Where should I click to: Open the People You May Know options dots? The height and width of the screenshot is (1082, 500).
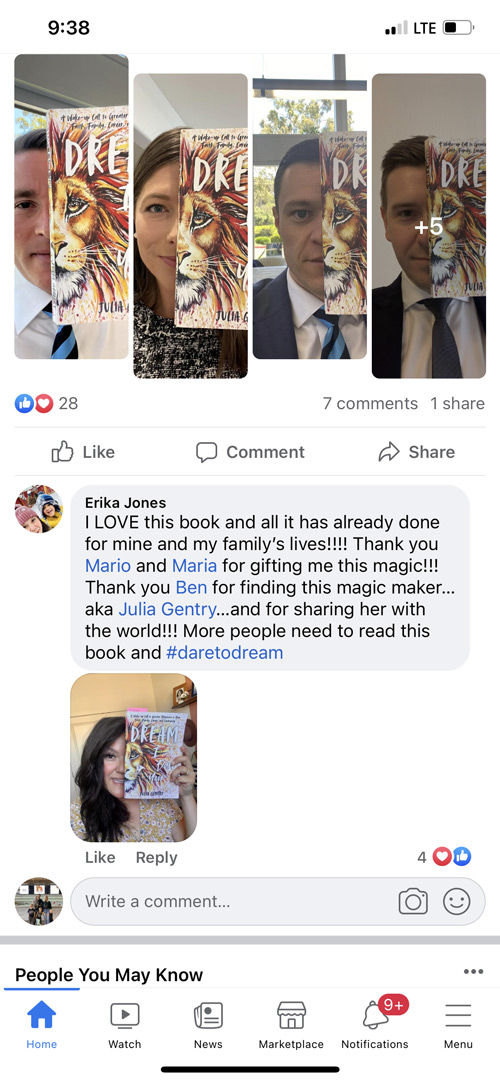point(473,972)
